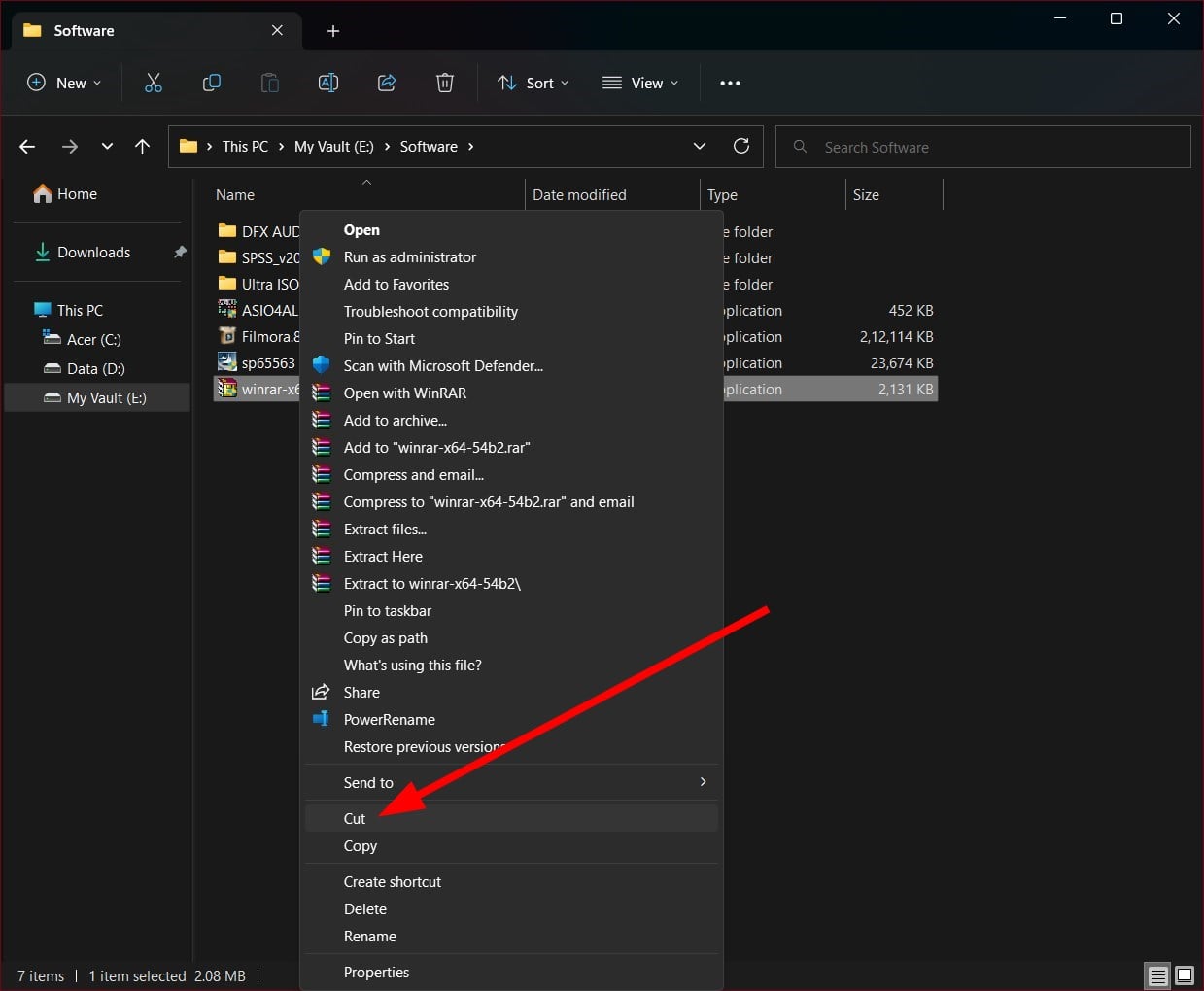Screen dimensions: 1204x991
Task: Click the Cut scissors icon in toolbar
Action: click(x=153, y=84)
